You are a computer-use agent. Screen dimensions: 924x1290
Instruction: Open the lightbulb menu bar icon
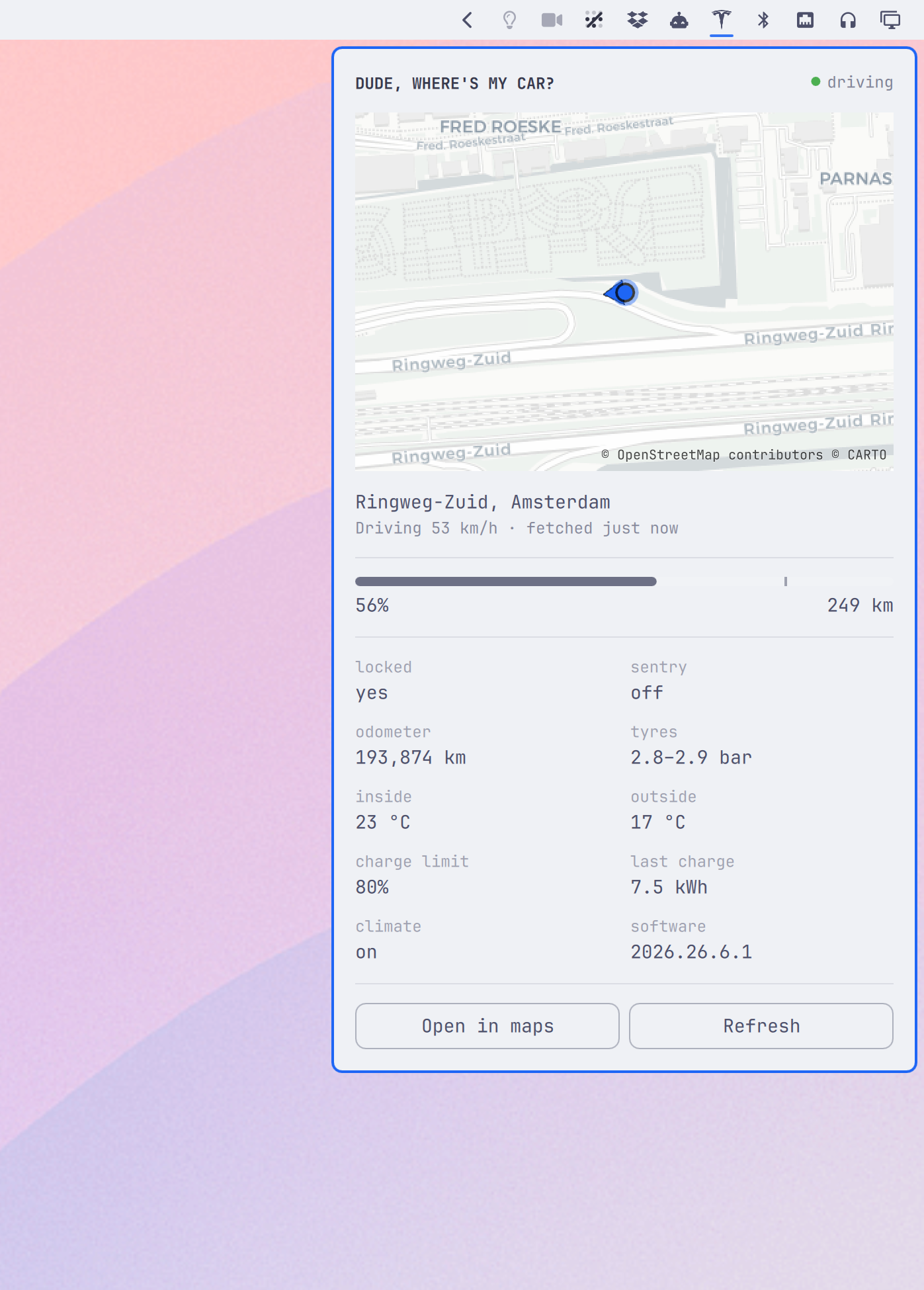509,21
